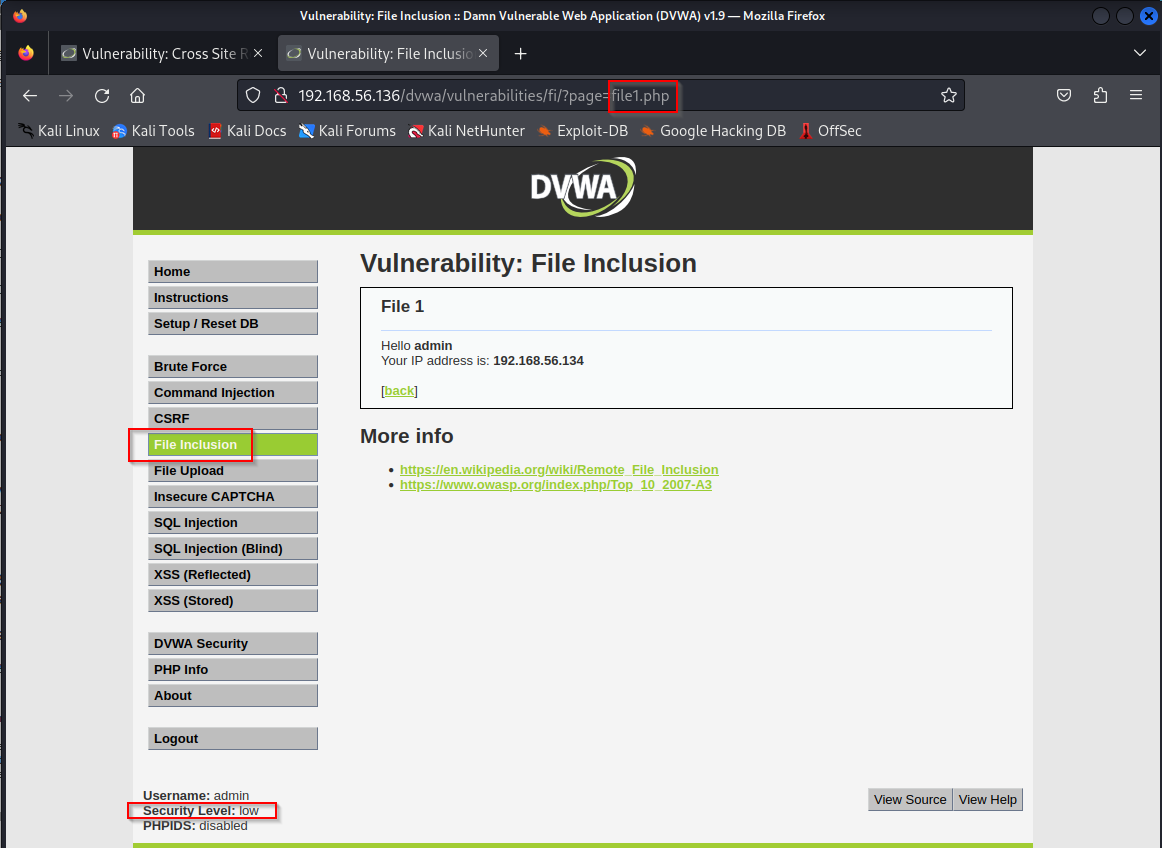Open Insecure CAPTCHA page

click(x=233, y=496)
